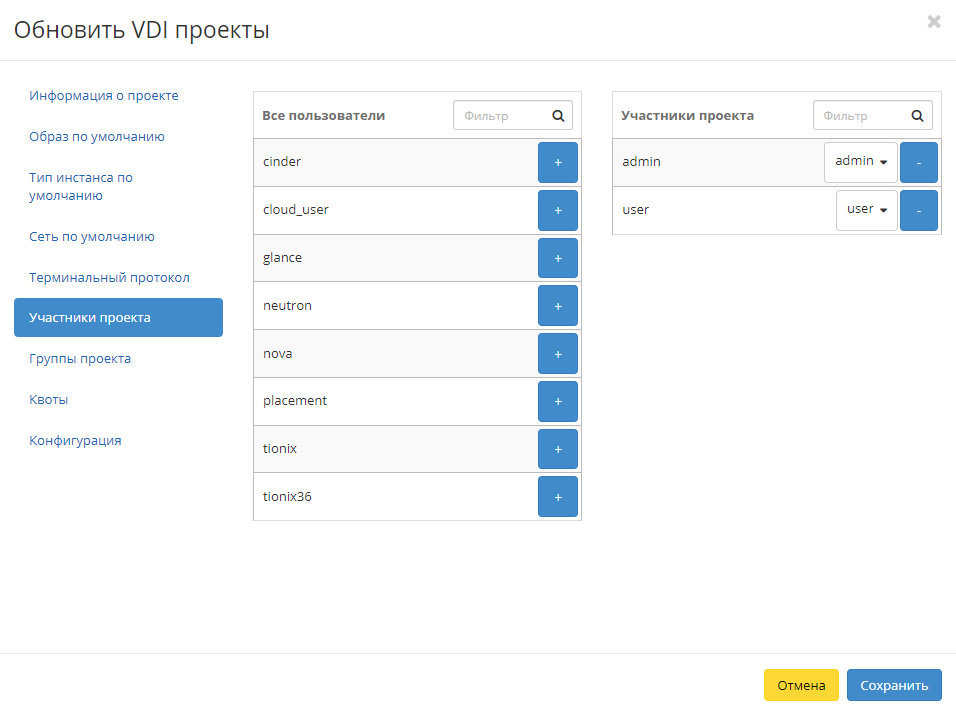Screen dimensions: 956x714
Task: Click the magnifier icon in Все пользователи filter
Action: [x=558, y=115]
